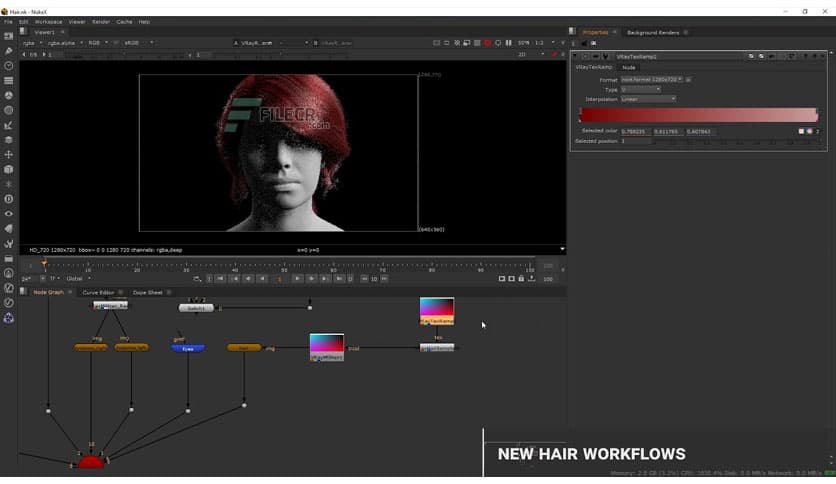Click the node icon in VRayTexRamp header

click(605, 57)
